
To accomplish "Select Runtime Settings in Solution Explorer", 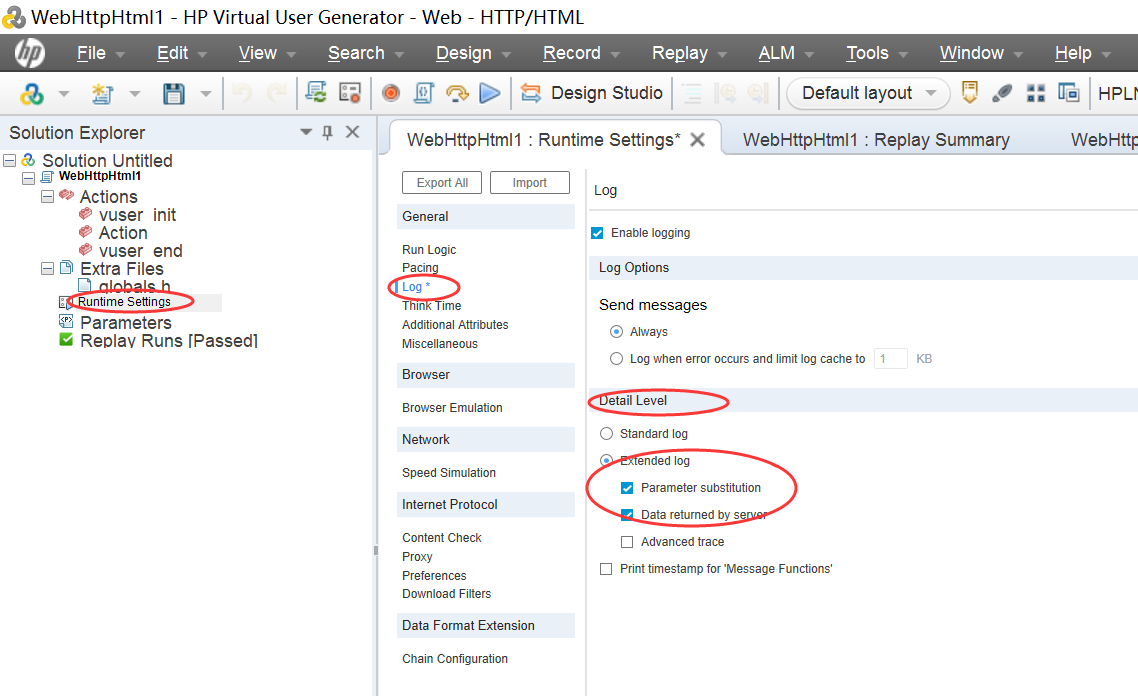I will [124, 302].
